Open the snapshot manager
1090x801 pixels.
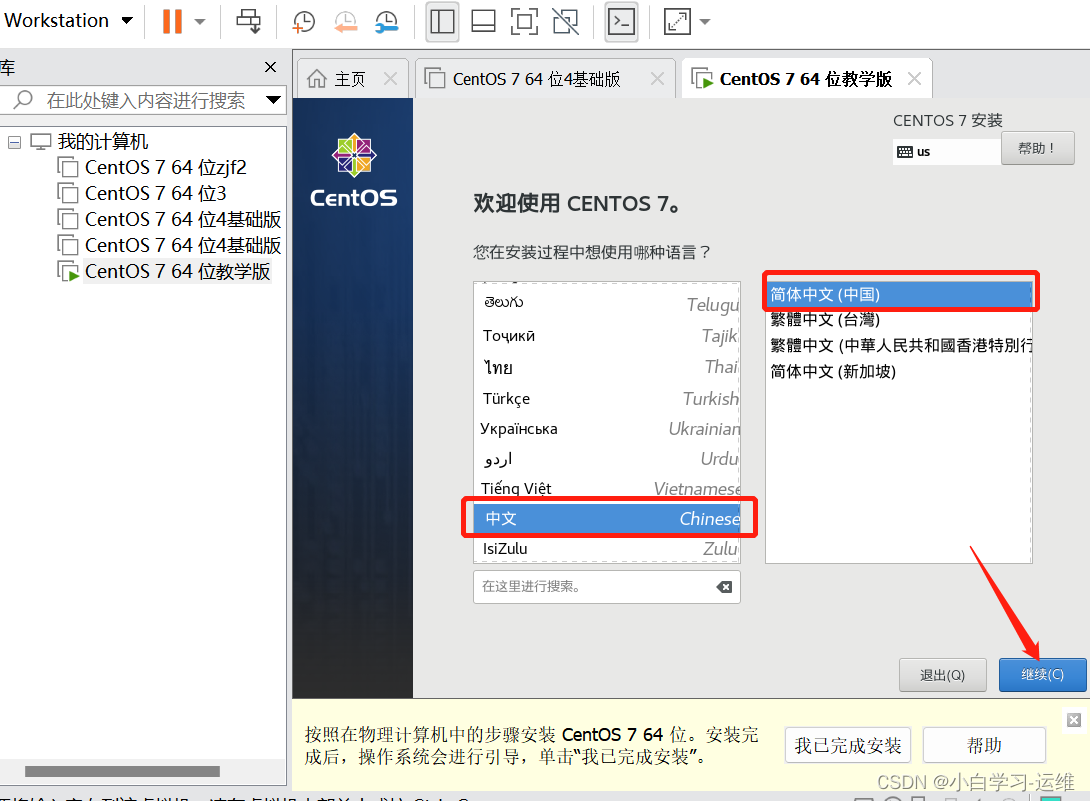click(x=386, y=22)
